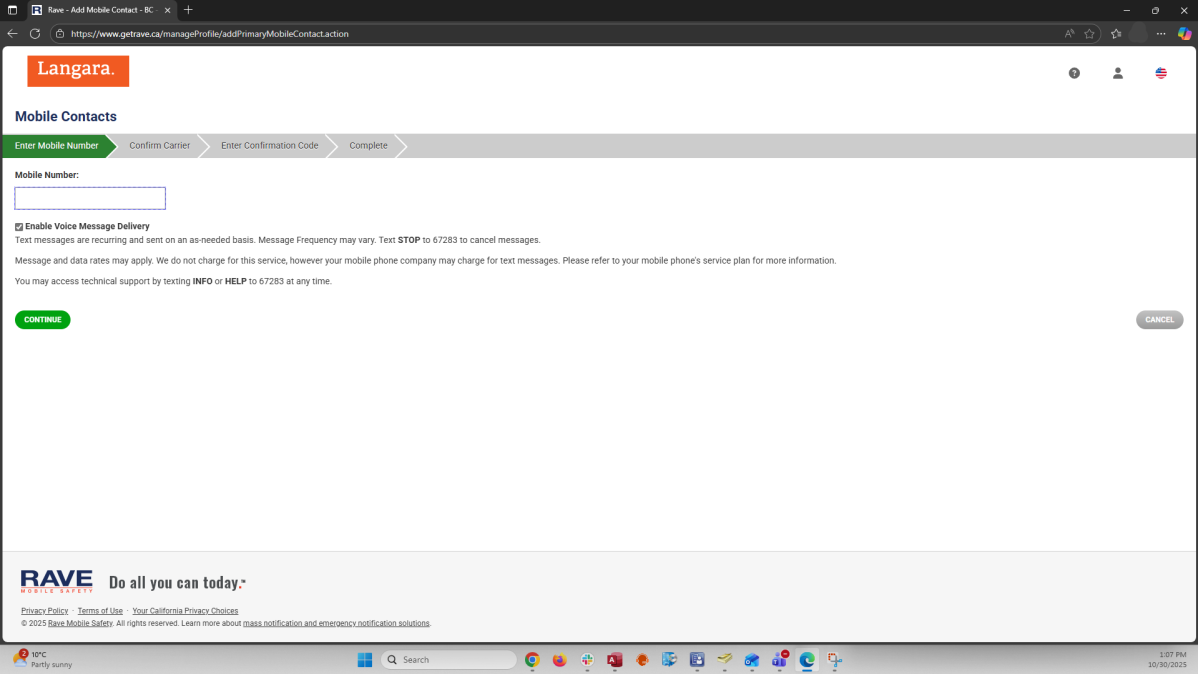Launch Firefox from the taskbar

[x=560, y=660]
